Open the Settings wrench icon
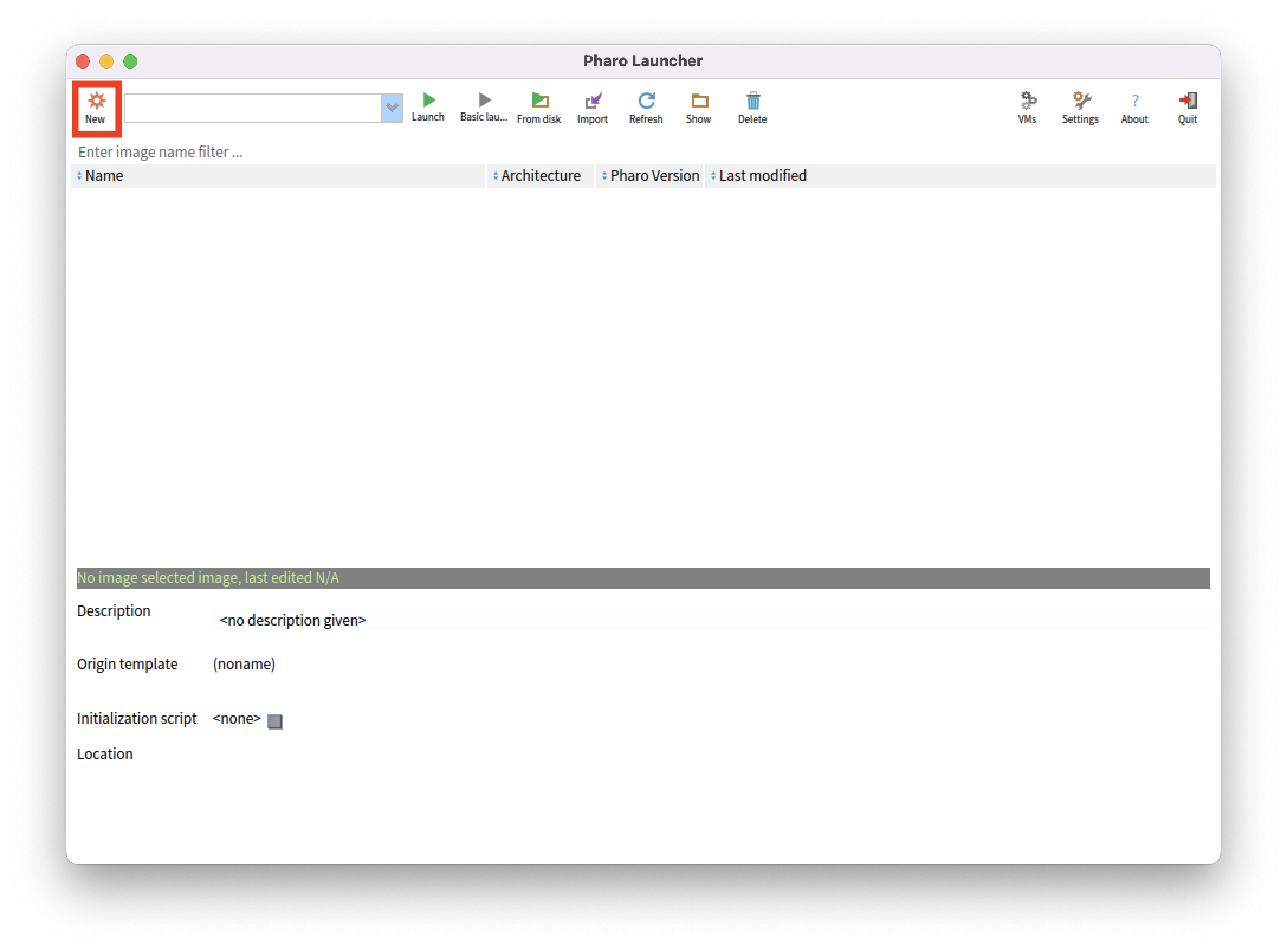The height and width of the screenshot is (952, 1287). [x=1081, y=102]
